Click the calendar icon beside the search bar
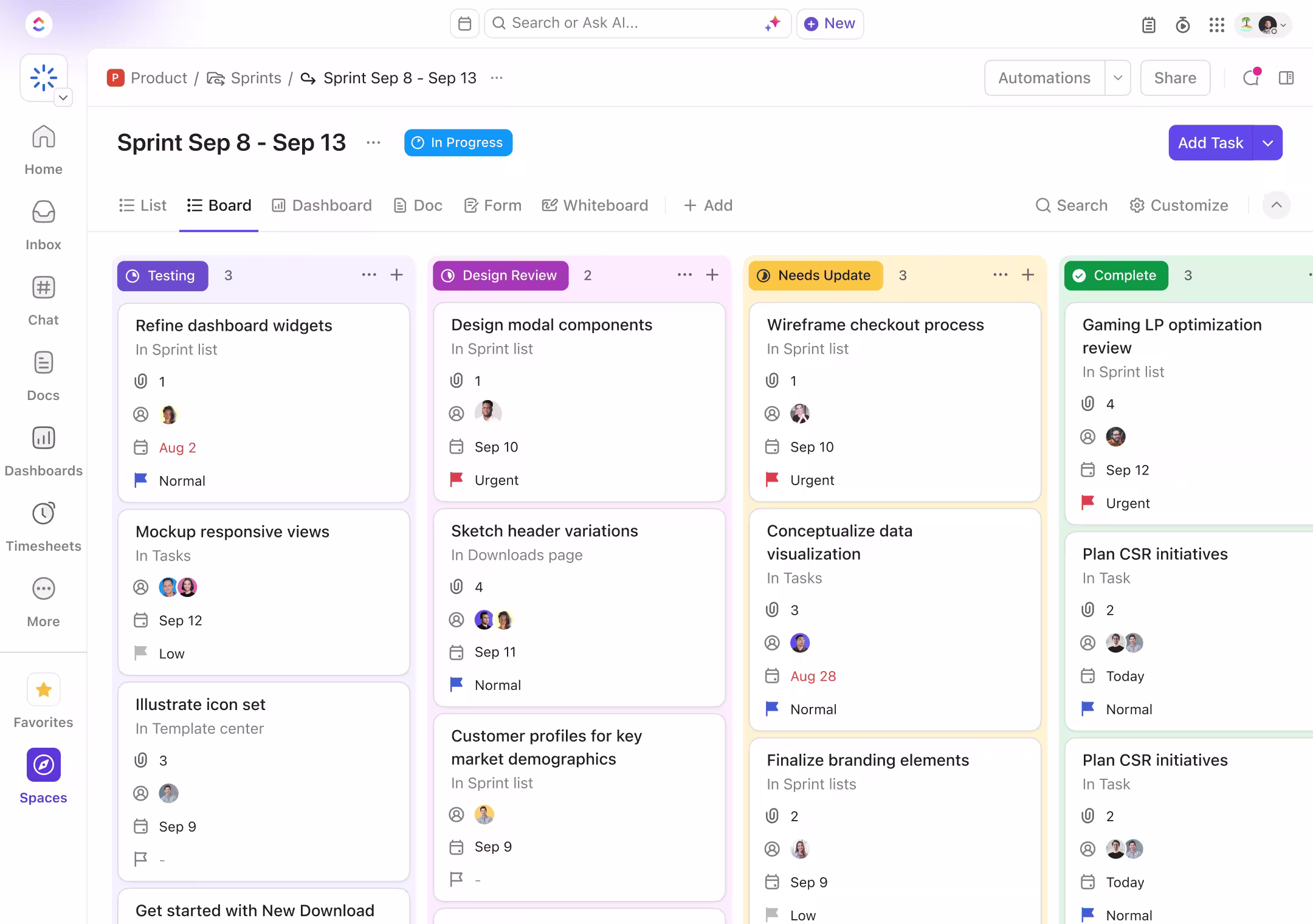The height and width of the screenshot is (924, 1313). coord(464,24)
